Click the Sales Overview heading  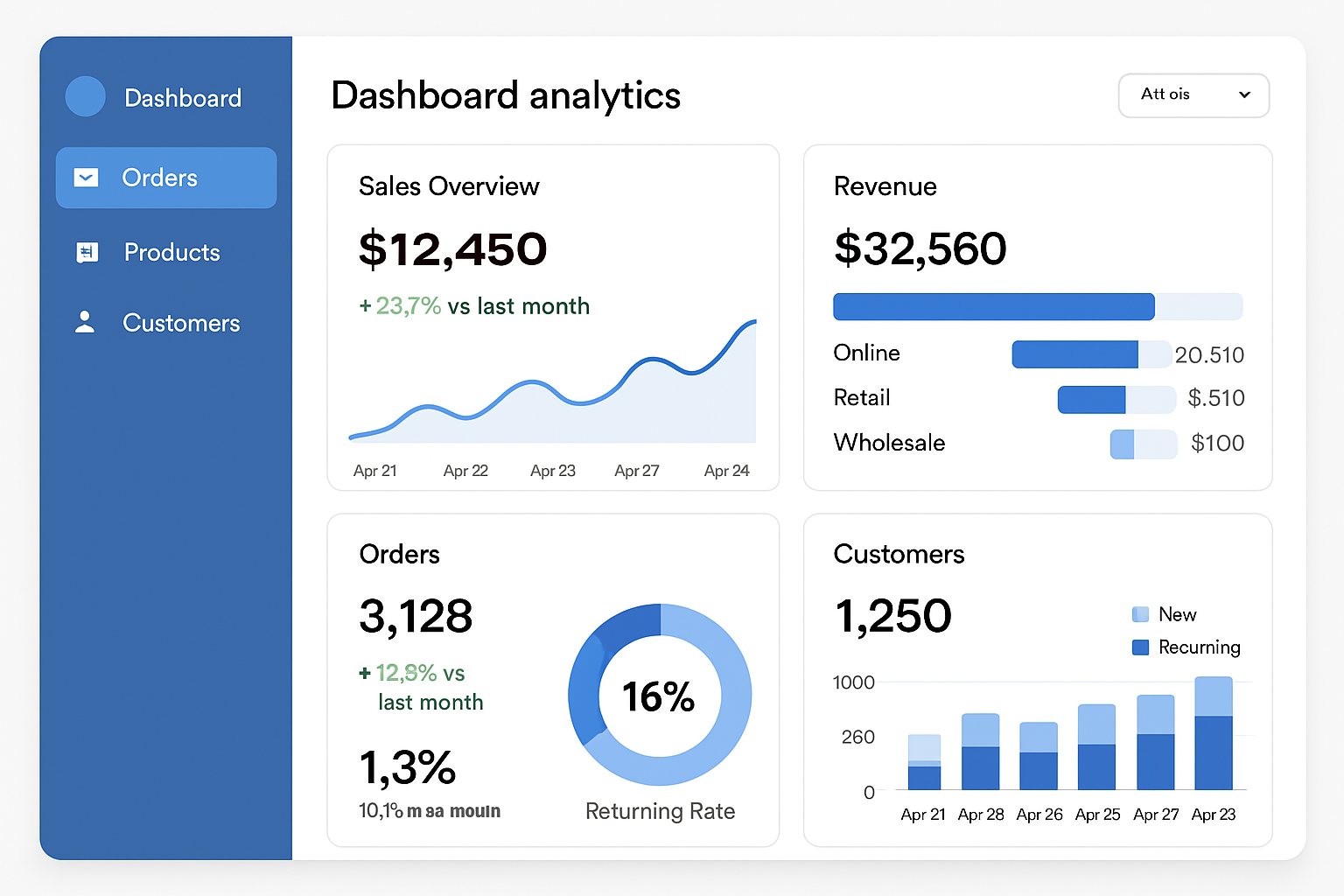click(x=449, y=186)
